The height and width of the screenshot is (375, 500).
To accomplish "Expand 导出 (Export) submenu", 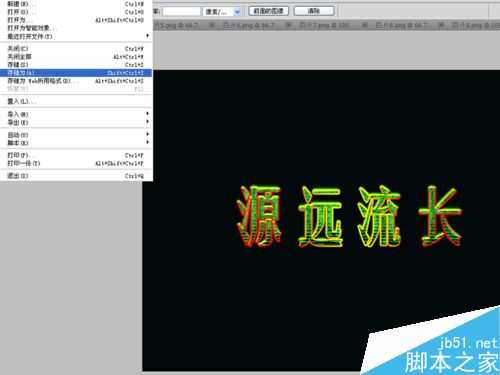I will tap(76, 122).
